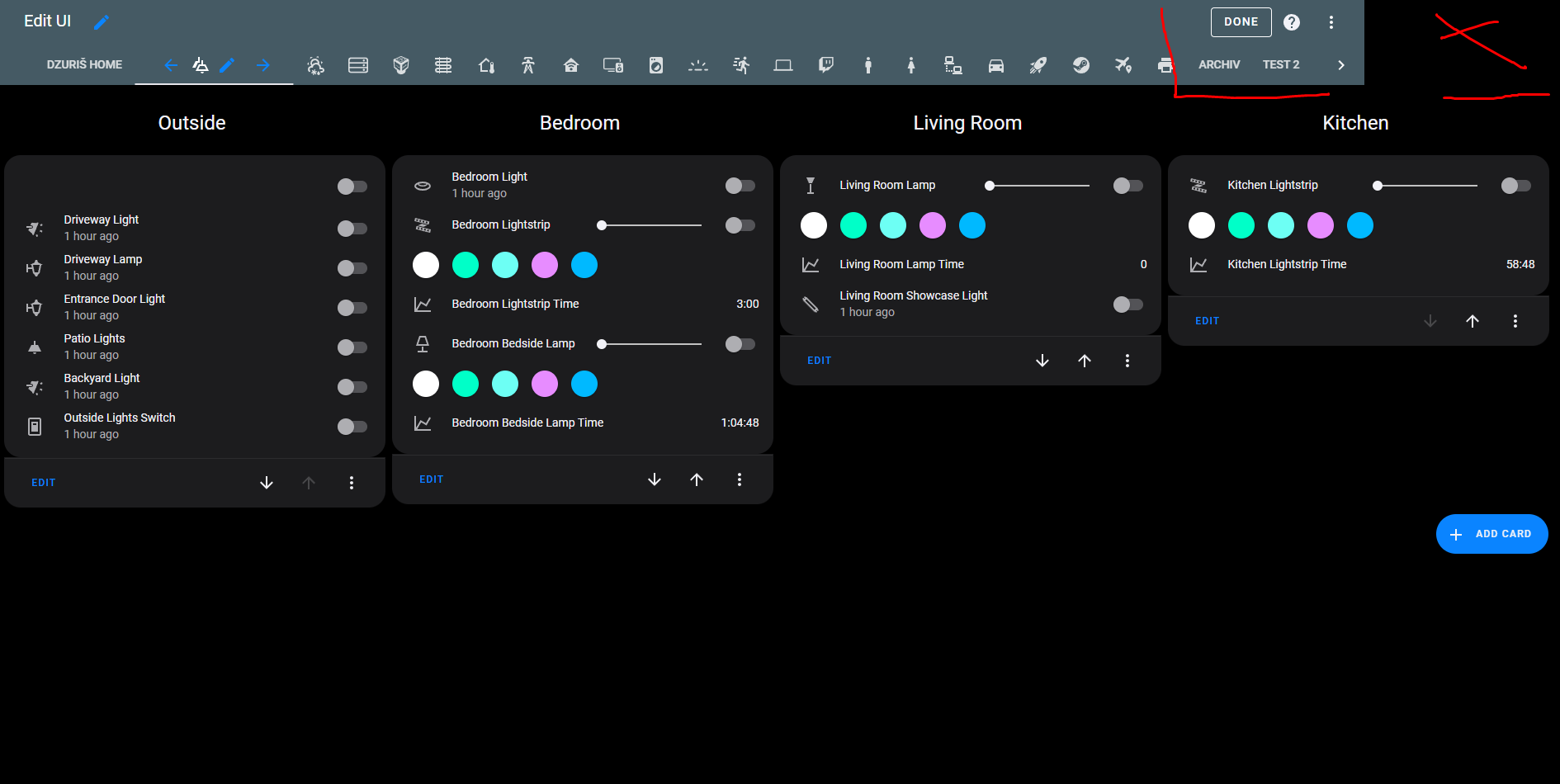Move the Living Room card down
The height and width of the screenshot is (784, 1560).
(x=1042, y=361)
